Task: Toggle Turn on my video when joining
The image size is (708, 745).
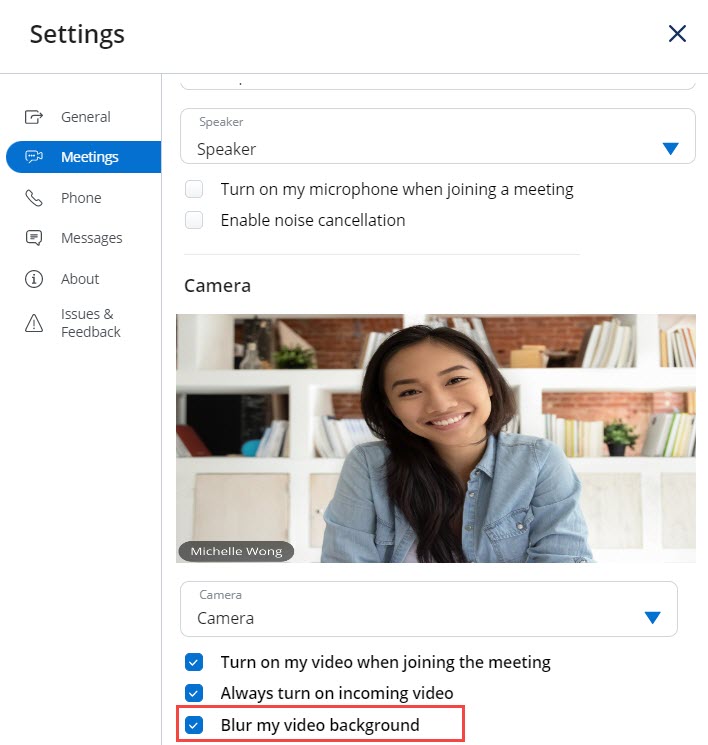Action: [195, 662]
